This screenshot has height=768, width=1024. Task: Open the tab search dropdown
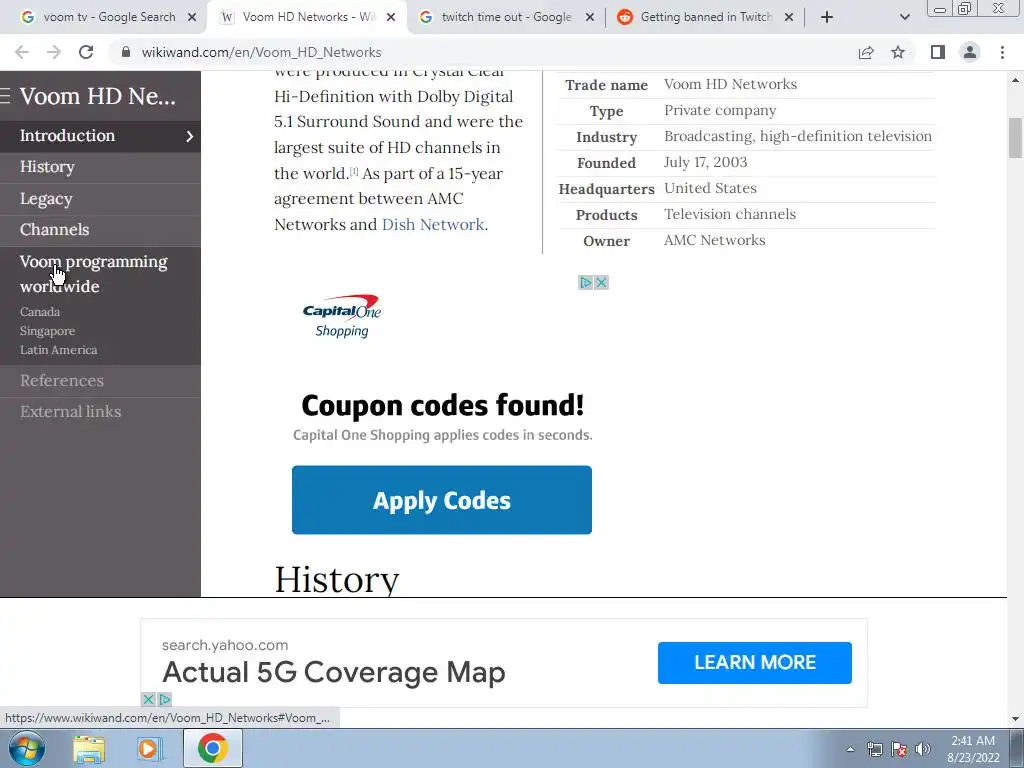[x=904, y=17]
